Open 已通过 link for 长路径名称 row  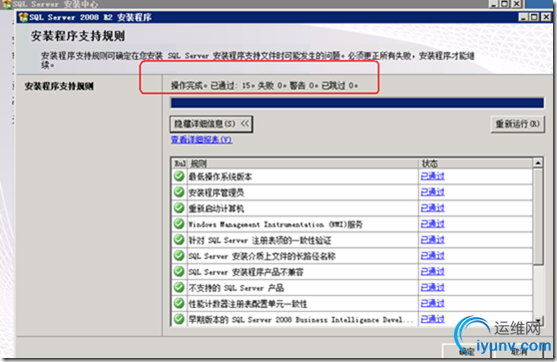coord(432,256)
